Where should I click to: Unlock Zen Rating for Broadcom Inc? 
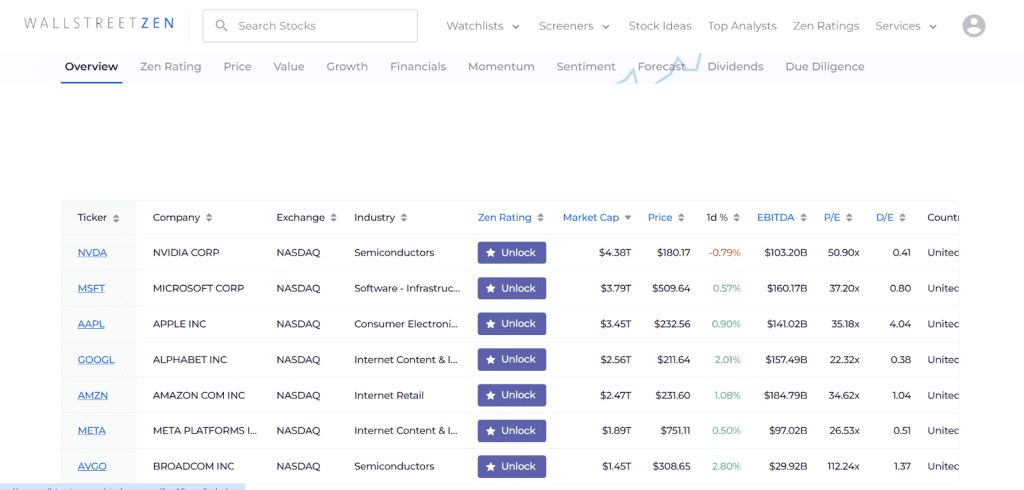point(511,466)
